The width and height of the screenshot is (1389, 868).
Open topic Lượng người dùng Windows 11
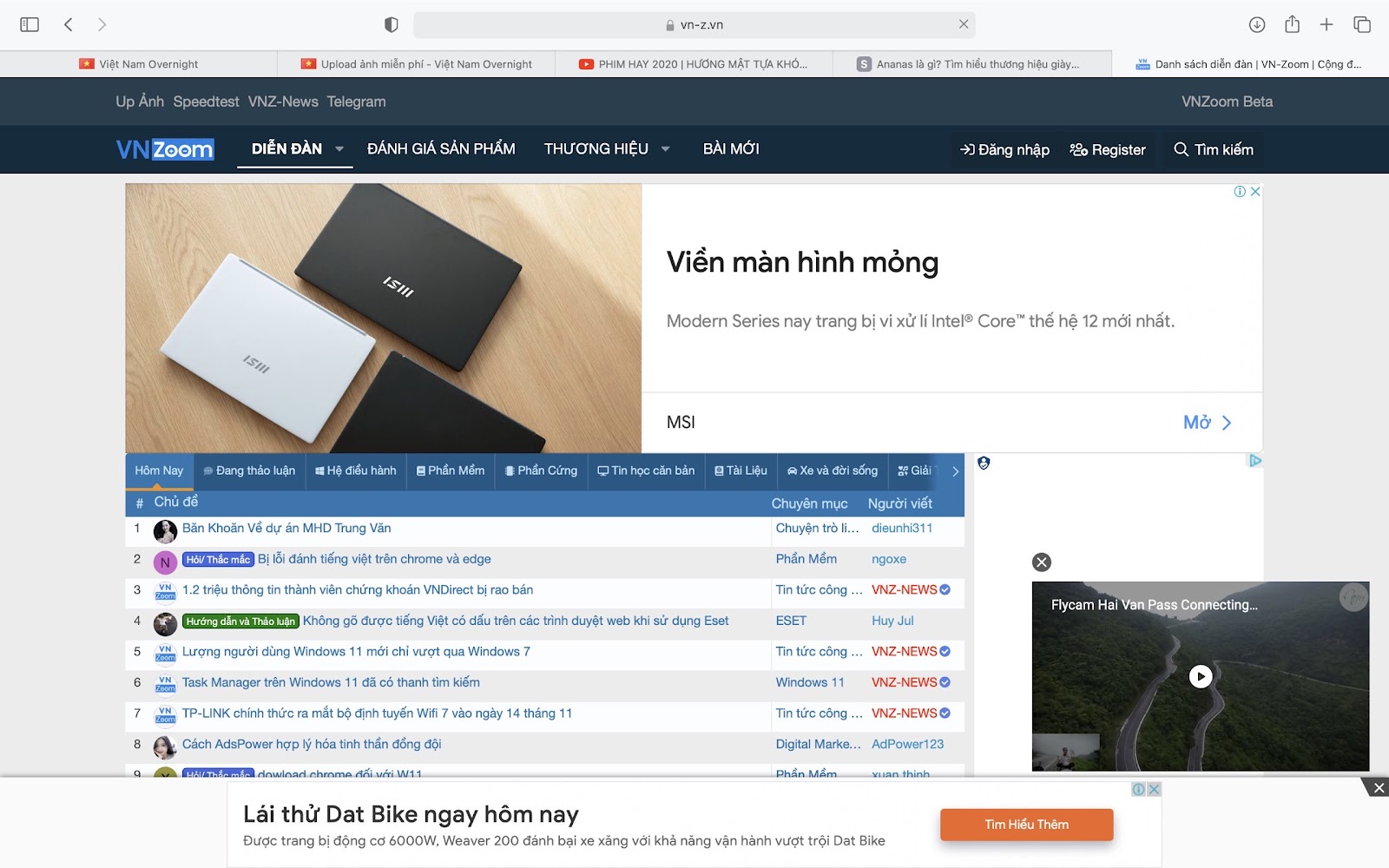pos(356,652)
